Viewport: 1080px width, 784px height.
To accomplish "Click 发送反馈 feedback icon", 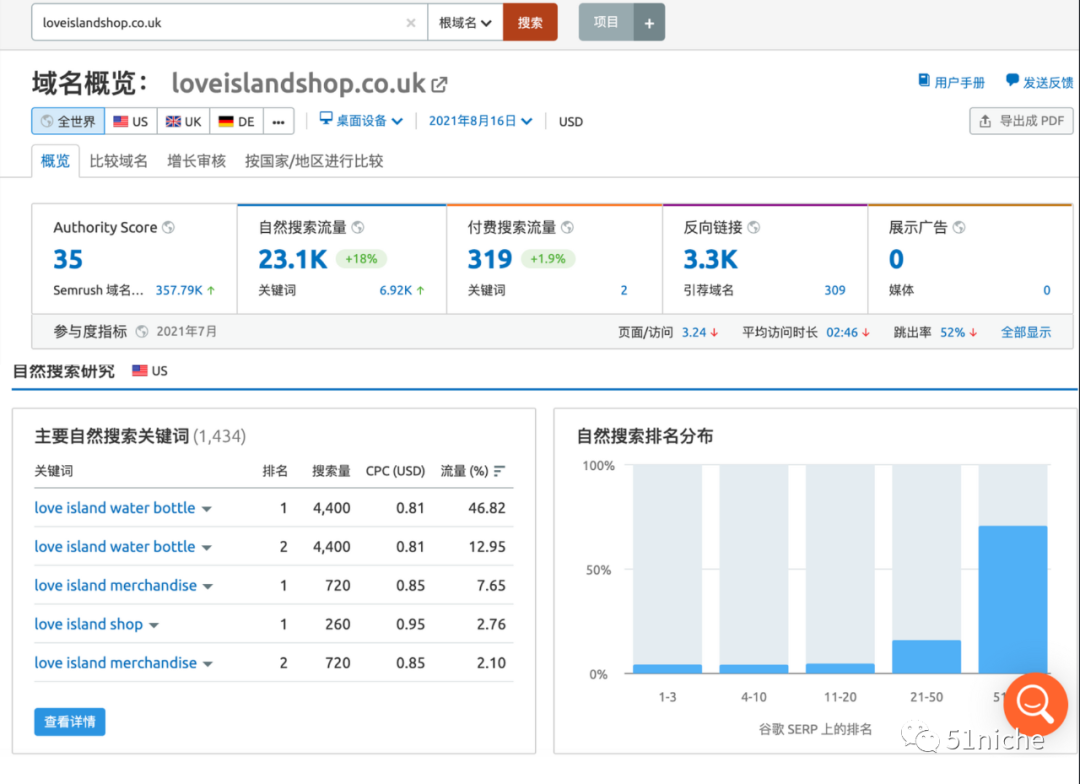I will coord(1012,81).
